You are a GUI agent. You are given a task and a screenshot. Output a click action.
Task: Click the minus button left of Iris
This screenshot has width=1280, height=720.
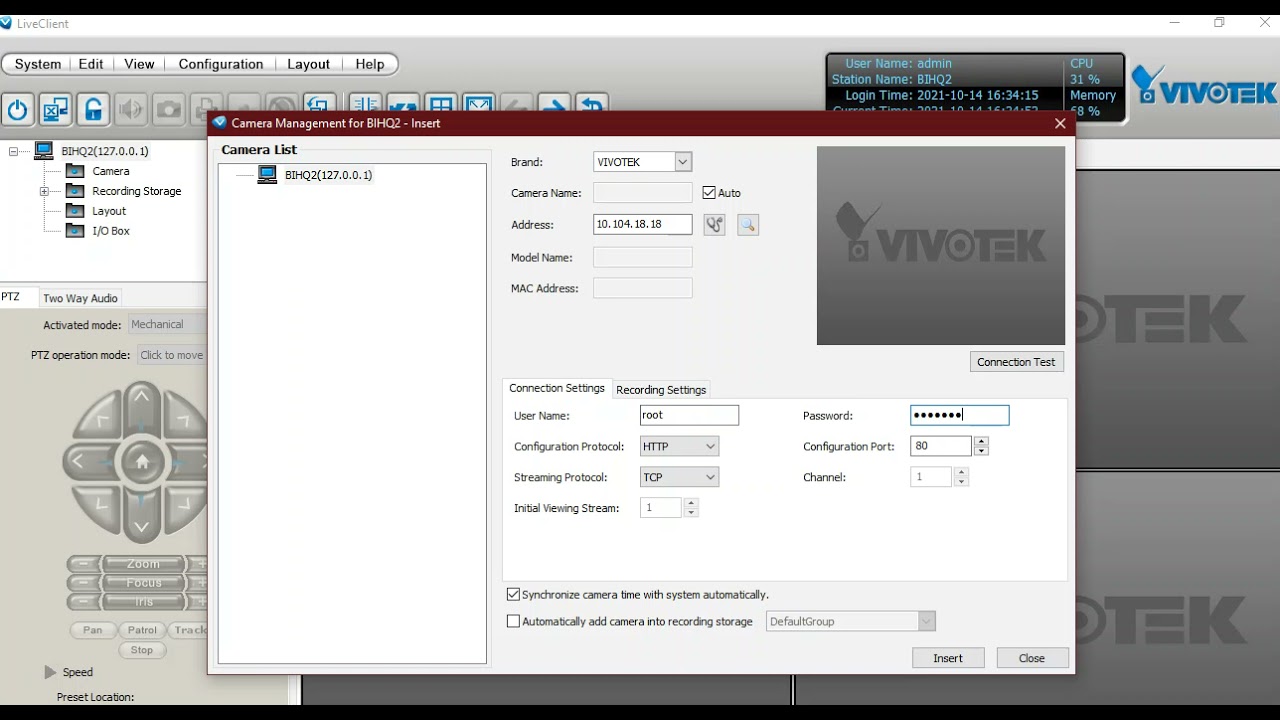click(84, 602)
